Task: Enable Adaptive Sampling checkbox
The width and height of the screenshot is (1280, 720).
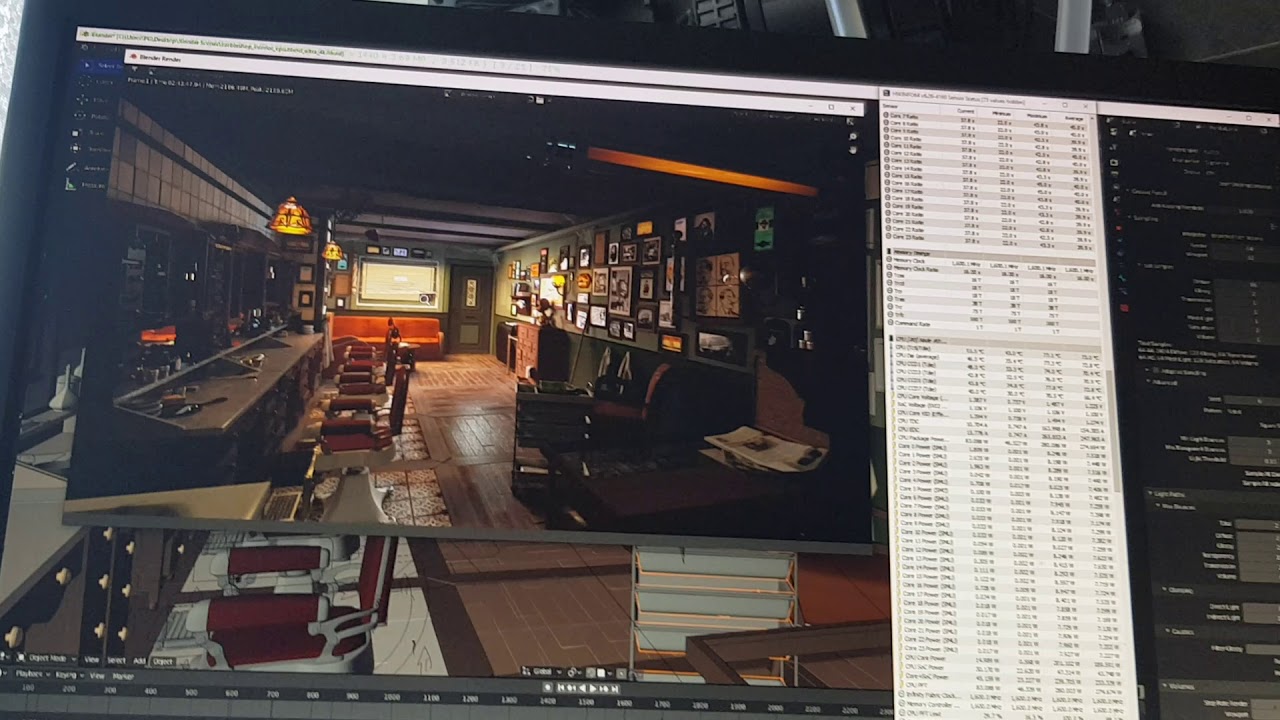Action: click(1155, 371)
